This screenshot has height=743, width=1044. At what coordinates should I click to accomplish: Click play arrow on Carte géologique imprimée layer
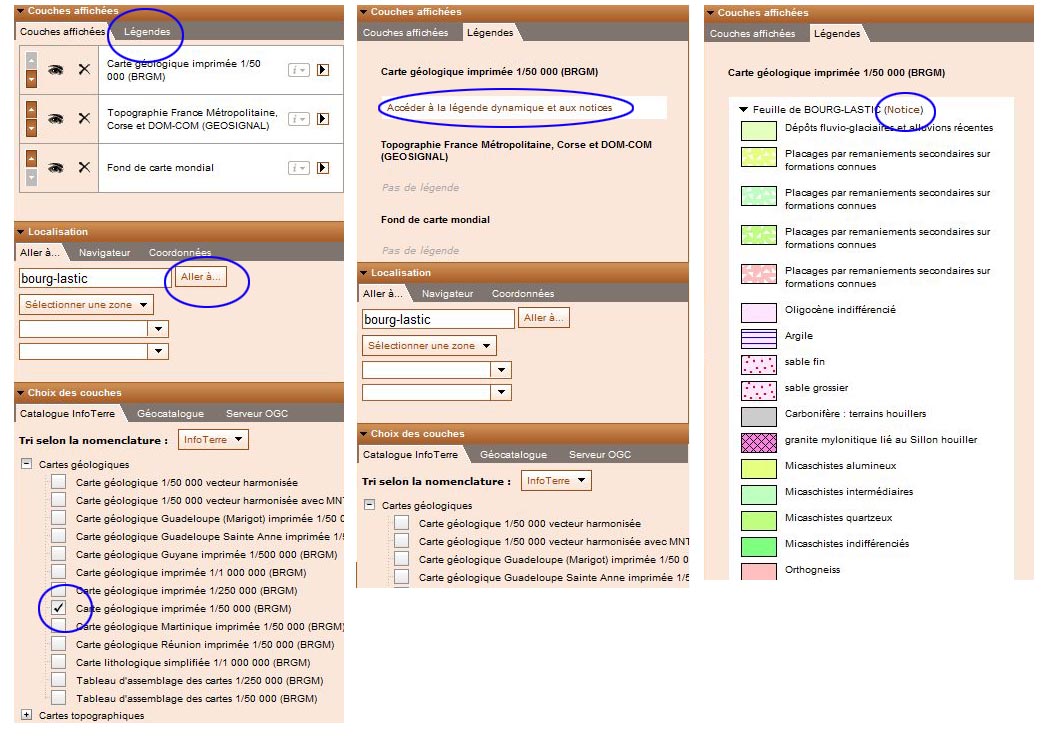[x=323, y=69]
